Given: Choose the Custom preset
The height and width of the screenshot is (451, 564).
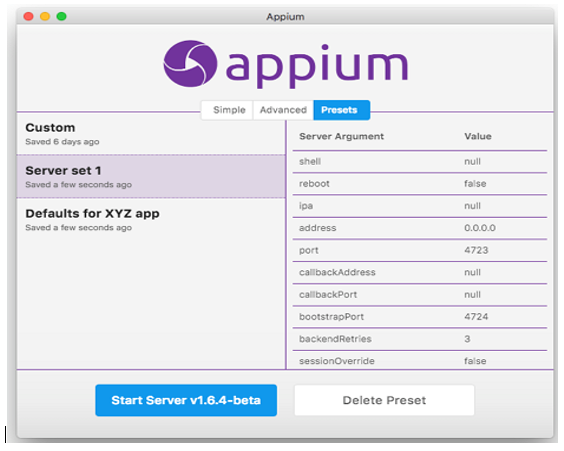Looking at the screenshot, I should point(151,134).
